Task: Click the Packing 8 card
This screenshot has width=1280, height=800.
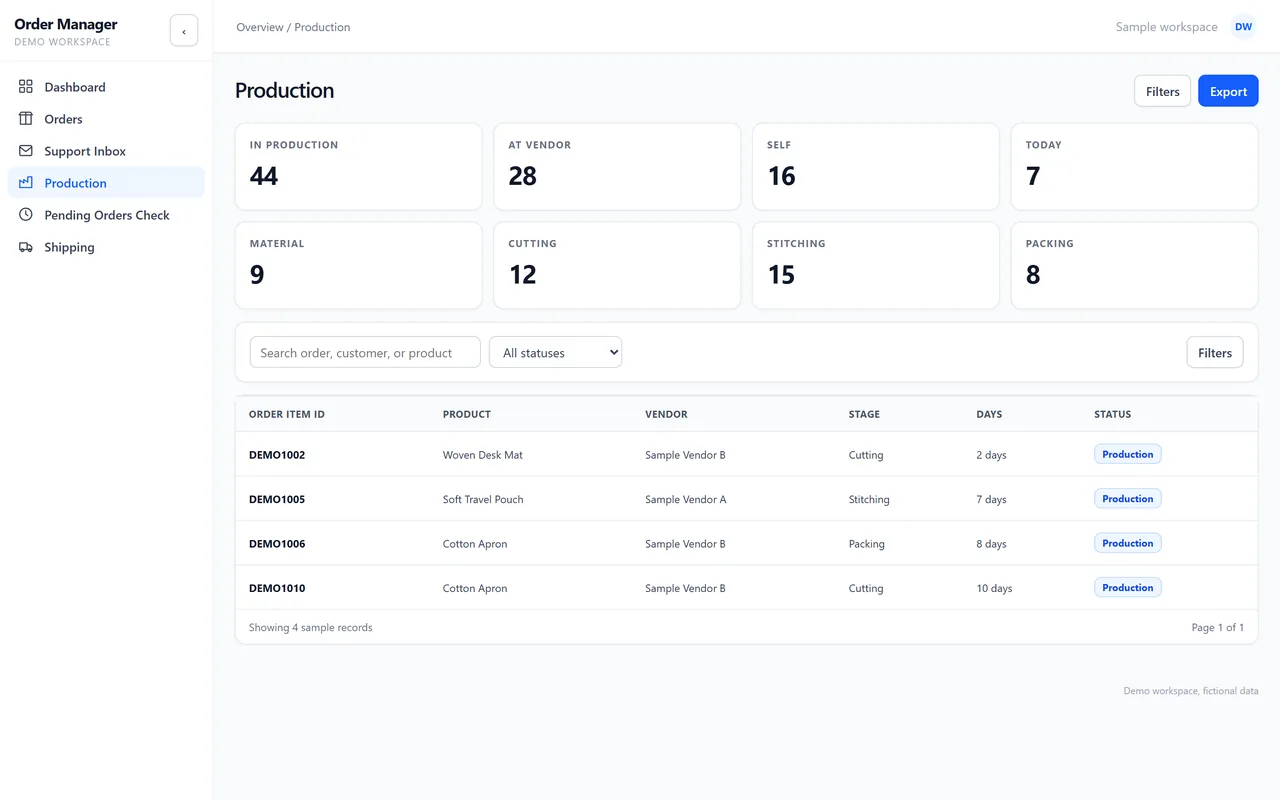Action: click(x=1135, y=265)
